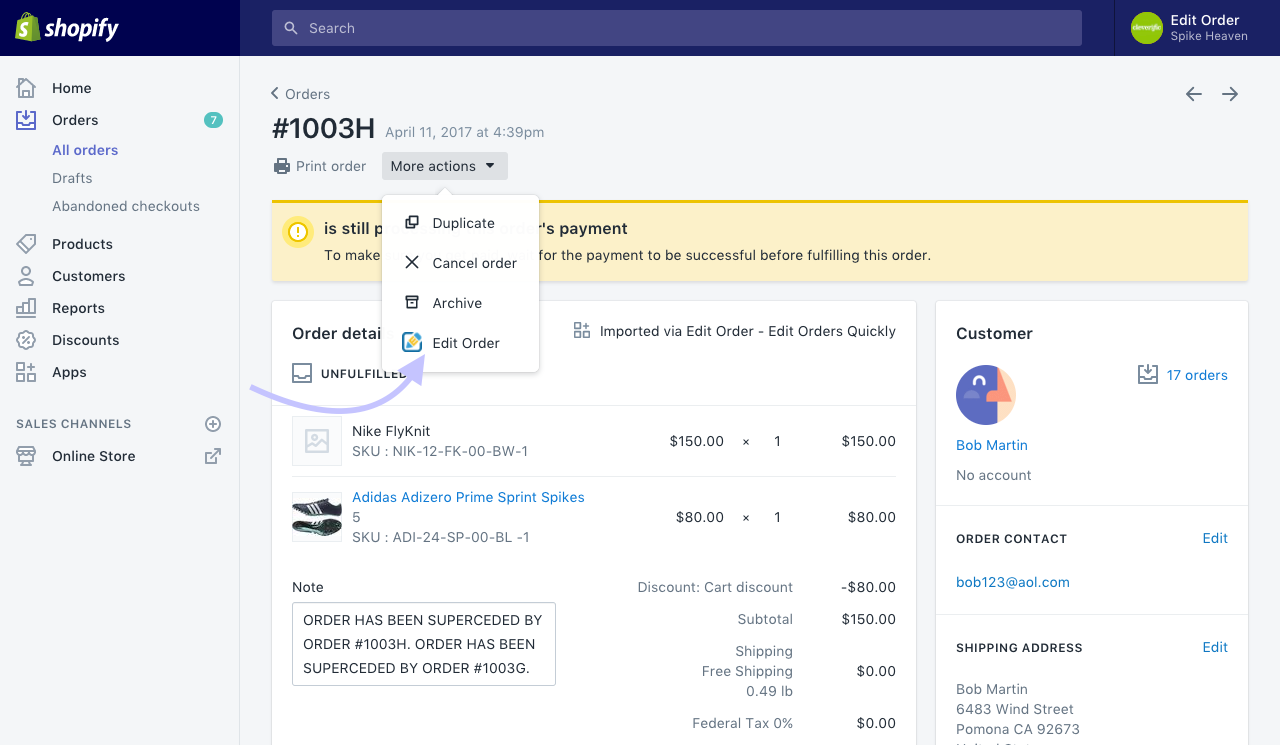Click the Customers sidebar icon
Image resolution: width=1280 pixels, height=745 pixels.
coord(25,276)
